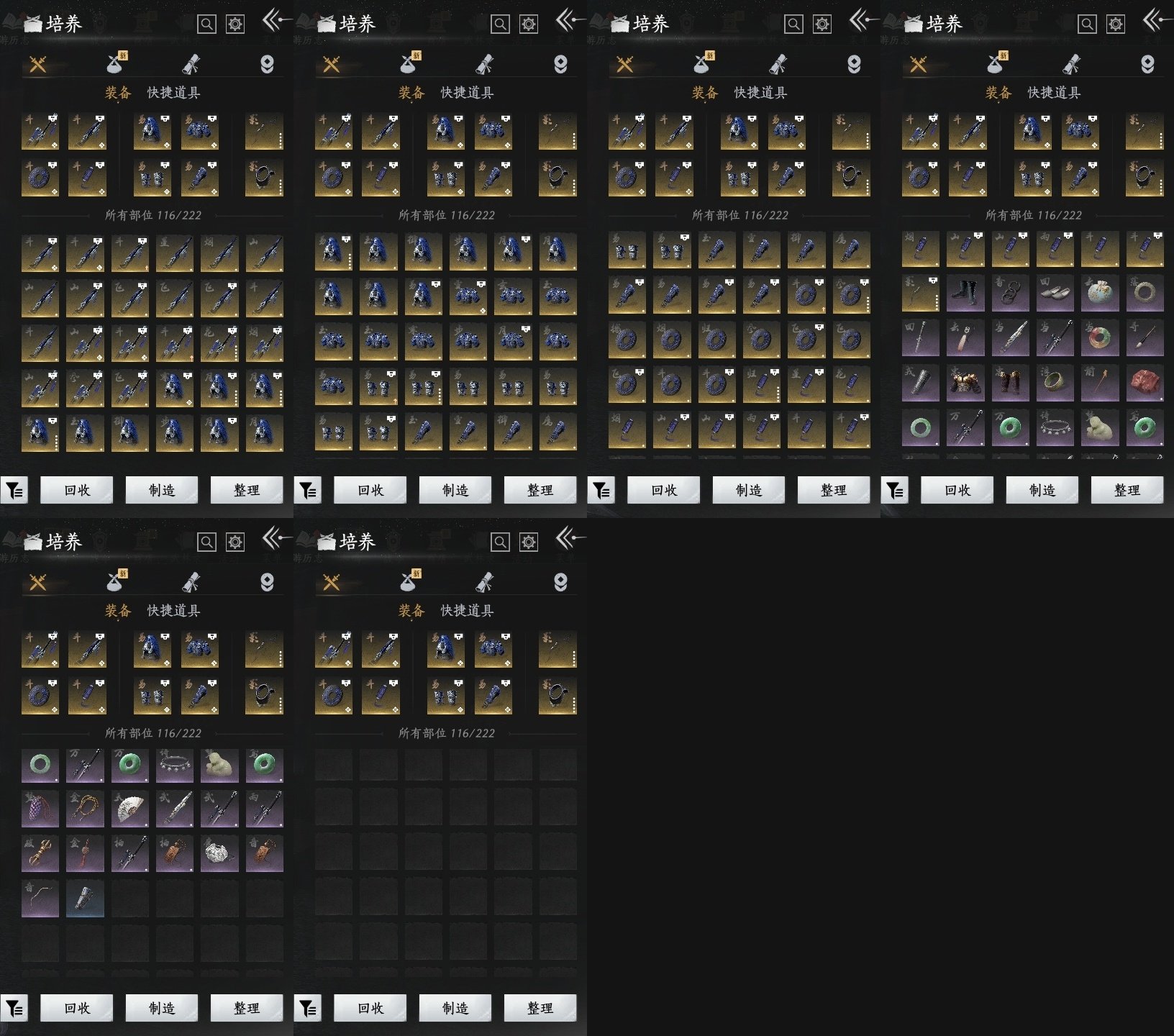Select the golden chest armor item
The image size is (1174, 1036).
(965, 383)
